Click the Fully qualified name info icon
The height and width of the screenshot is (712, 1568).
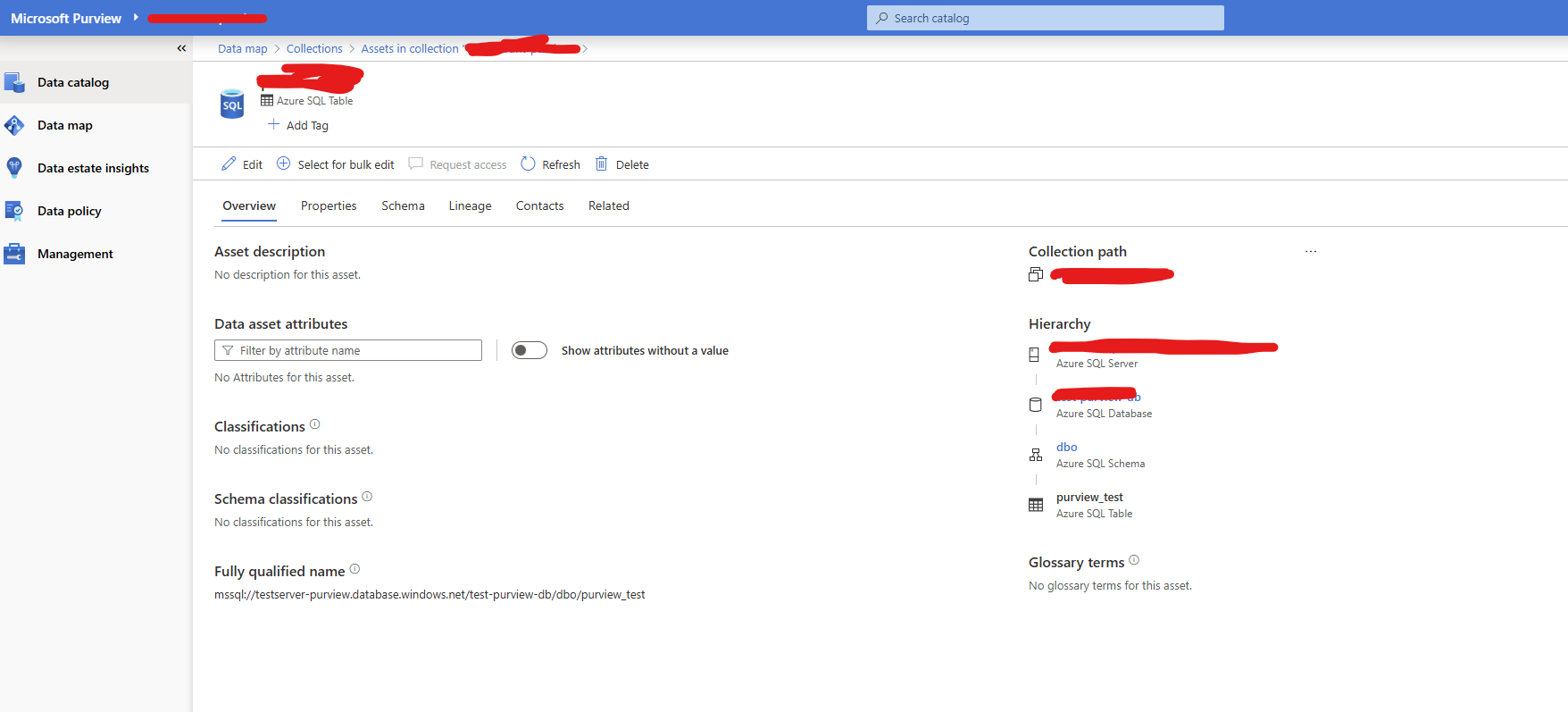[x=354, y=569]
